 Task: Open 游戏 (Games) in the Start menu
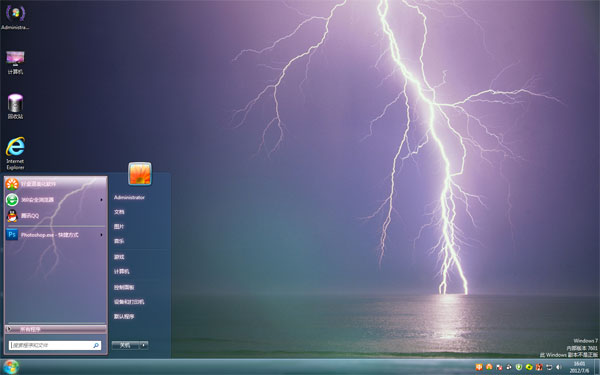119,257
